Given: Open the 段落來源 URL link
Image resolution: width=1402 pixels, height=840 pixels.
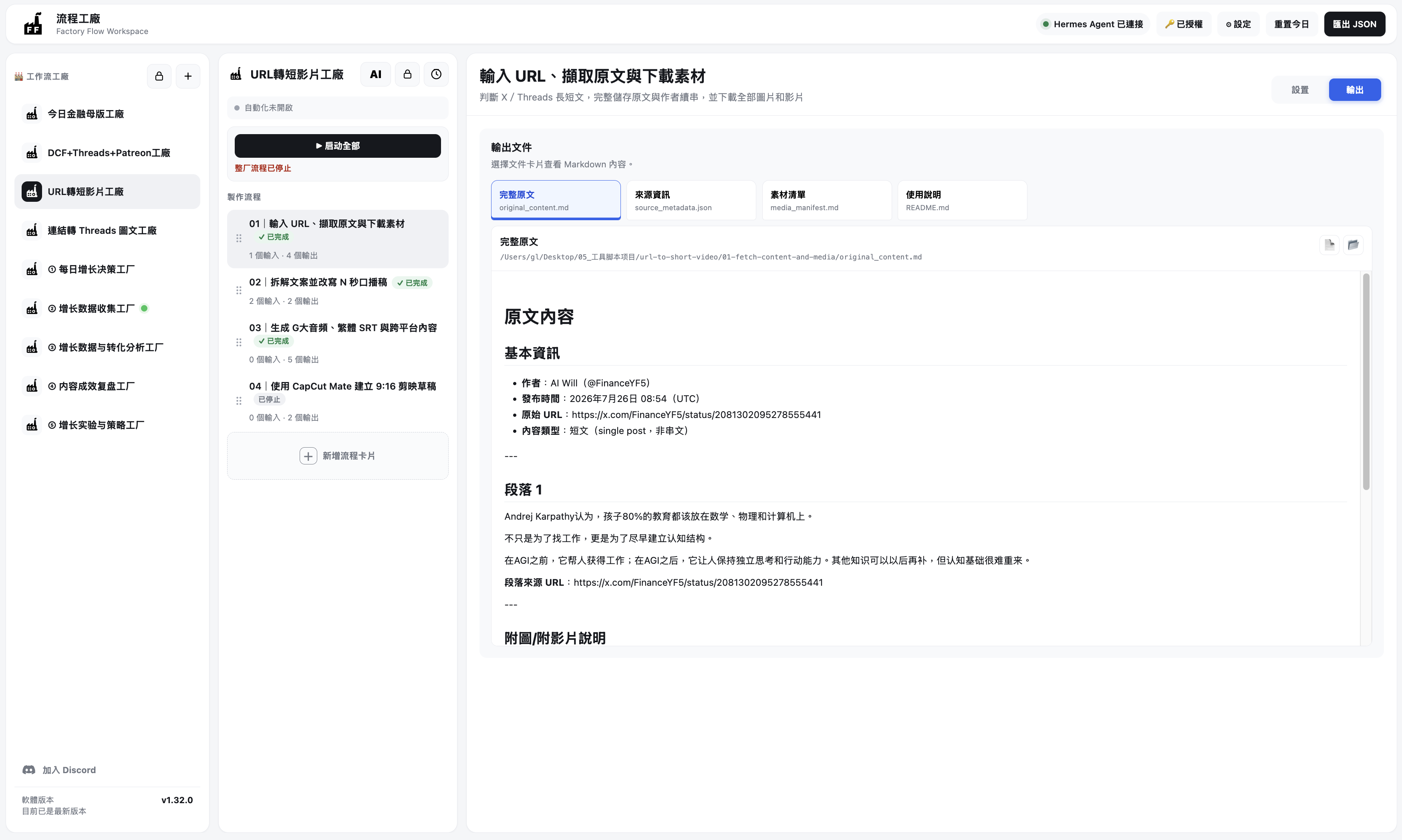Looking at the screenshot, I should [x=698, y=583].
